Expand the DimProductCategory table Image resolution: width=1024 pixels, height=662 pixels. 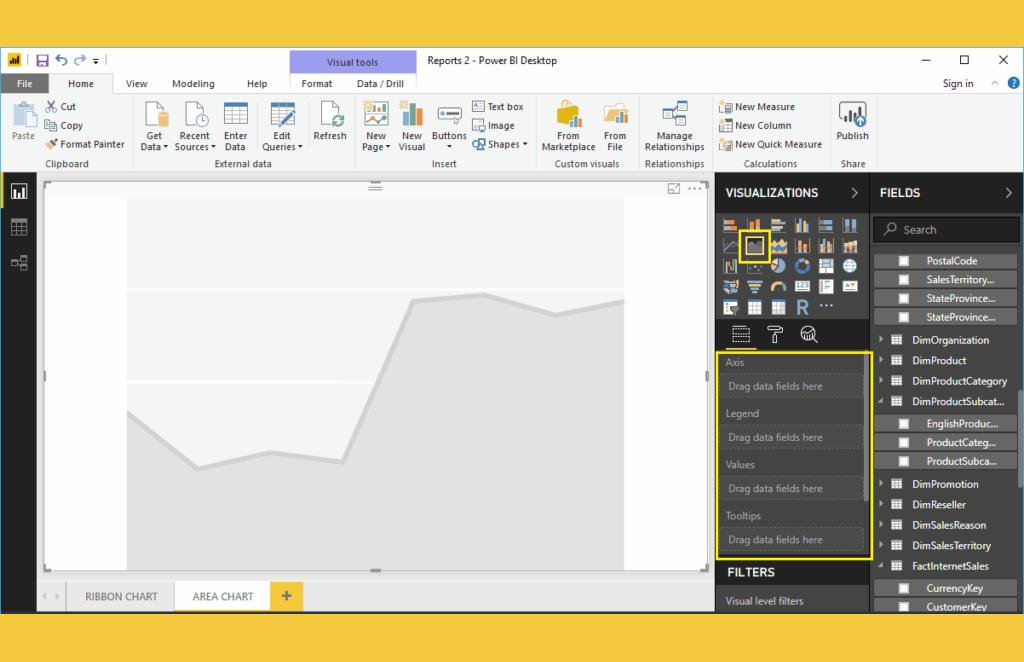[881, 380]
